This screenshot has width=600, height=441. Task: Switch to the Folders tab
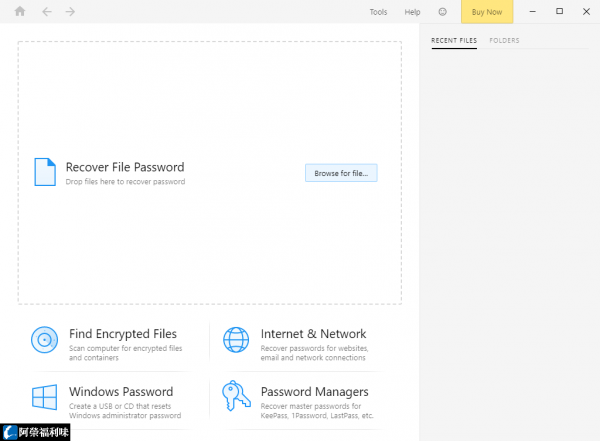[504, 41]
